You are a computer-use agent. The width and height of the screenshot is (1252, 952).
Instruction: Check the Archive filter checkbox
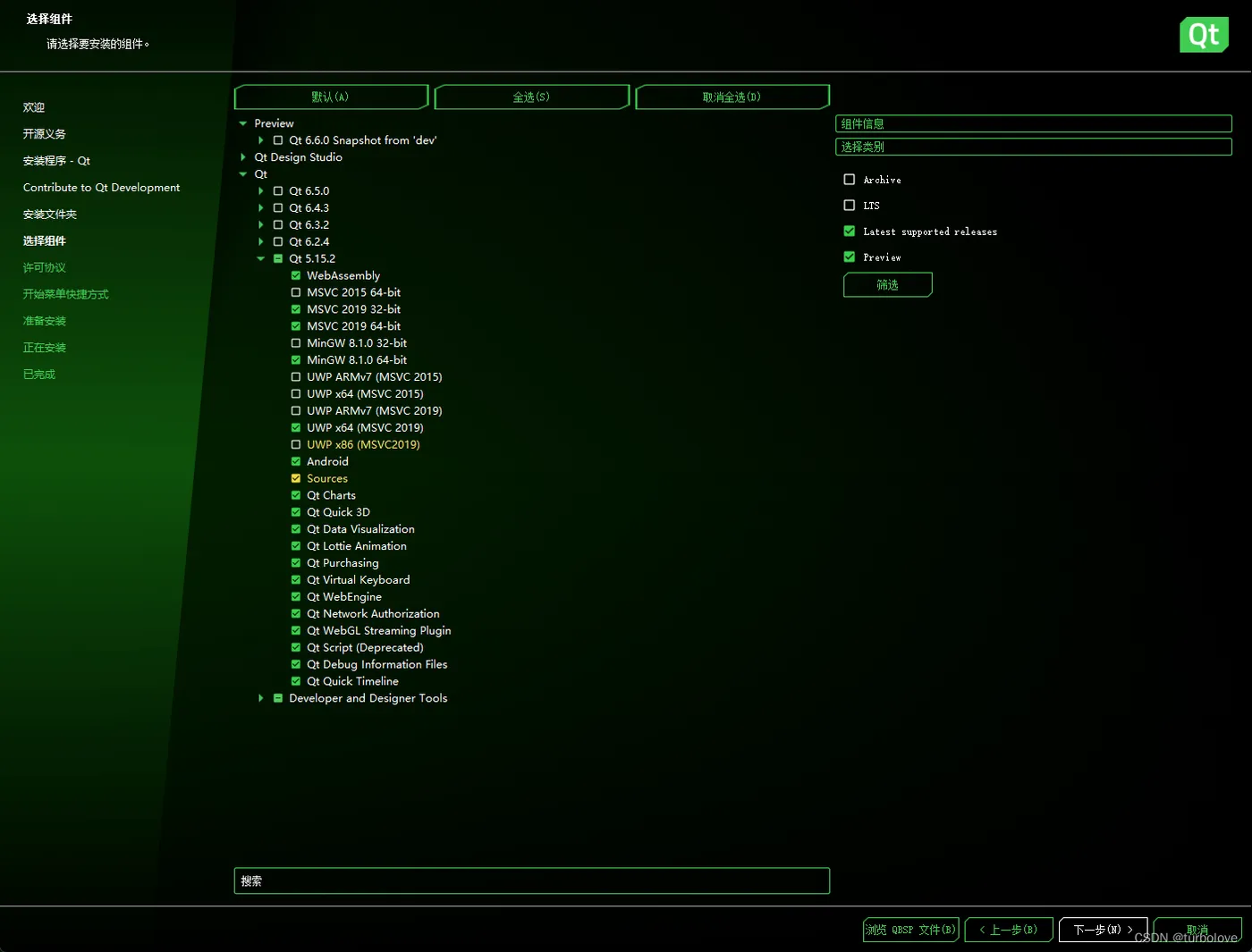pyautogui.click(x=850, y=180)
